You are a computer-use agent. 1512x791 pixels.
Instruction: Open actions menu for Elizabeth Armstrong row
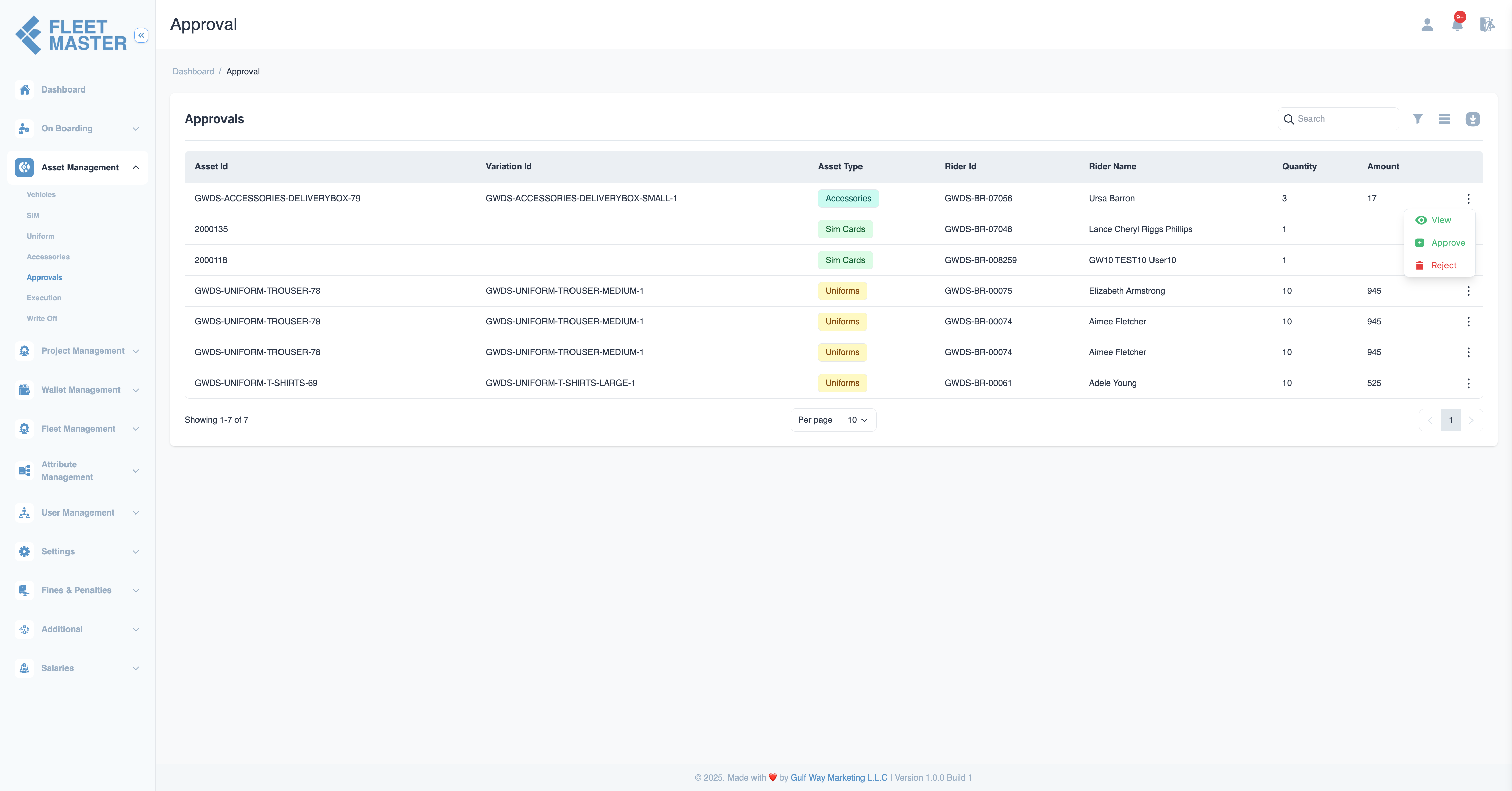pyautogui.click(x=1468, y=291)
